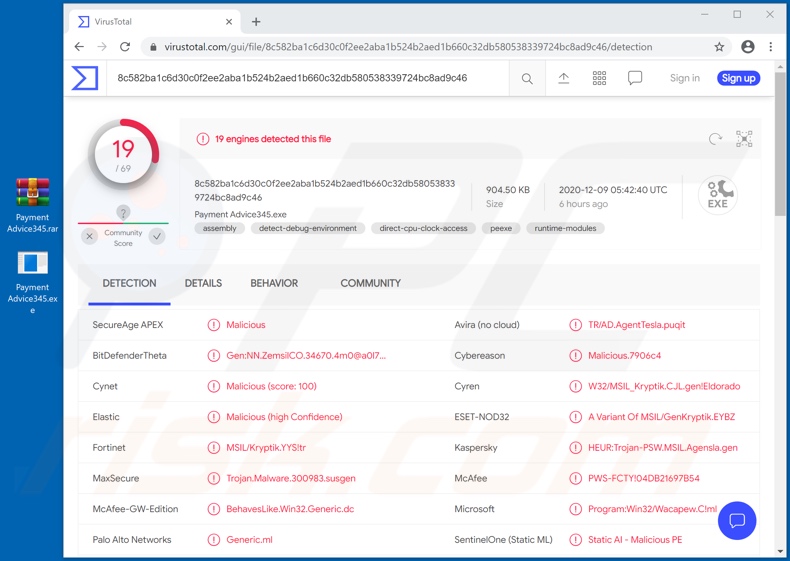Click the peexe tag
Screen dimensions: 790x561
(501, 228)
